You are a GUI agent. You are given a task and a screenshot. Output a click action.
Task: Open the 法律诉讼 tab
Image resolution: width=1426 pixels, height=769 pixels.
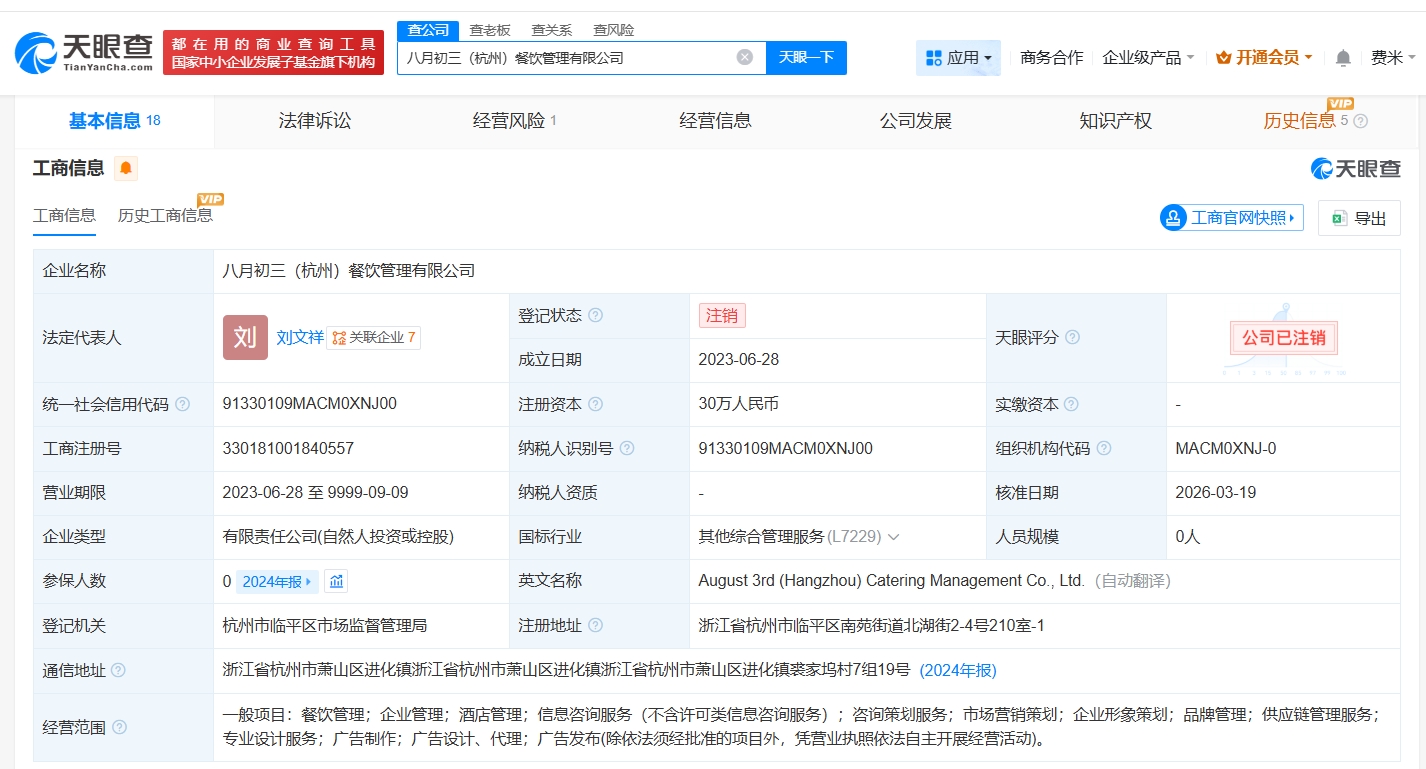pos(313,120)
